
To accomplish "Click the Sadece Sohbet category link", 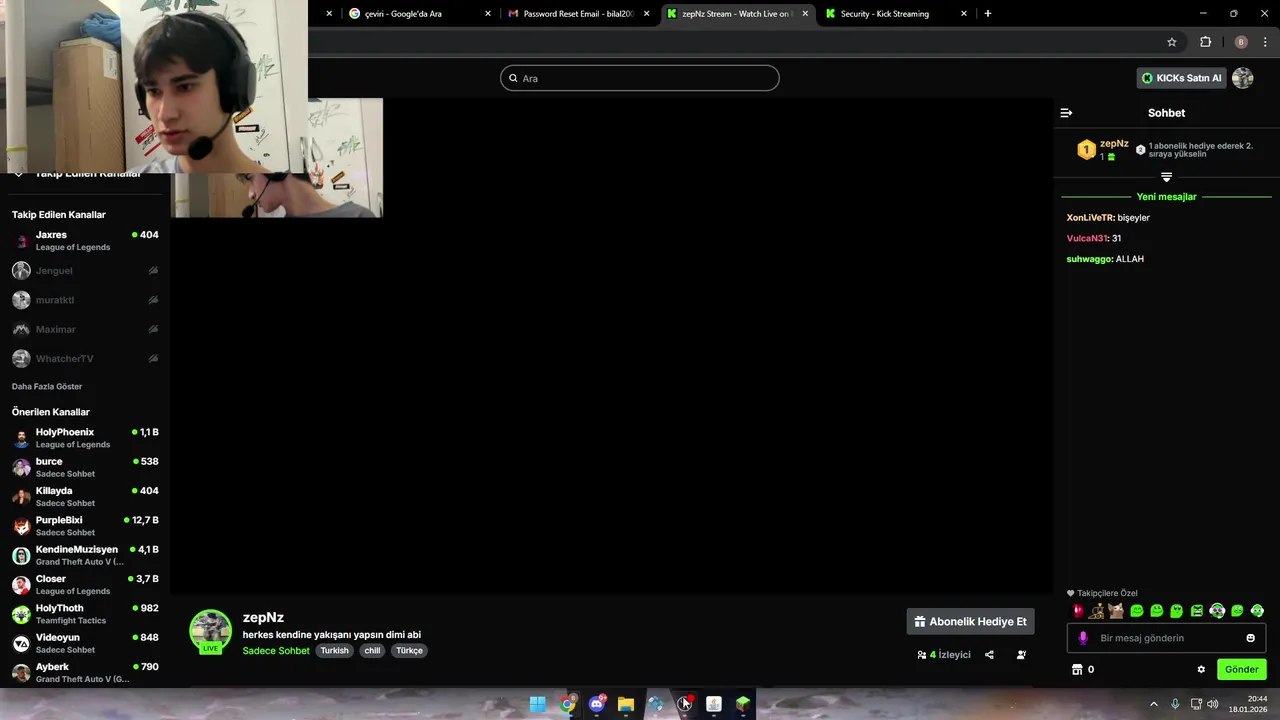I will 276,651.
